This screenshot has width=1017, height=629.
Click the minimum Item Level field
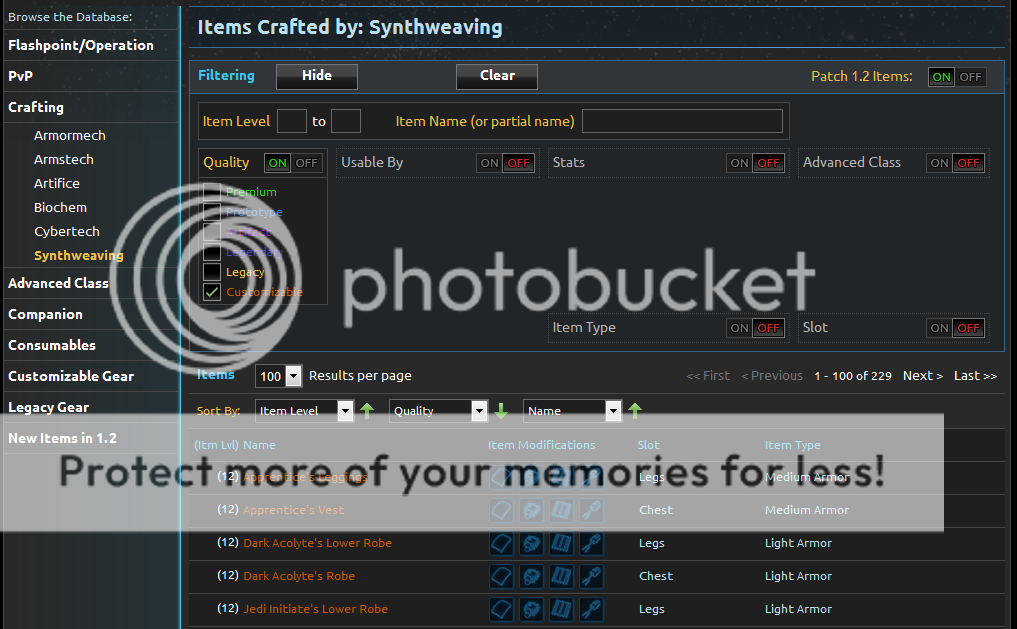tap(292, 121)
